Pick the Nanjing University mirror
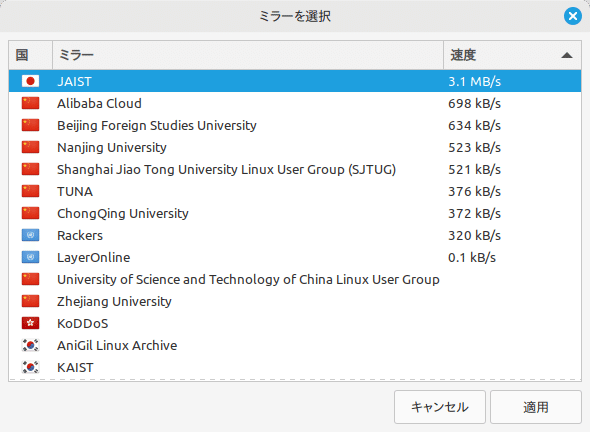 coord(295,147)
